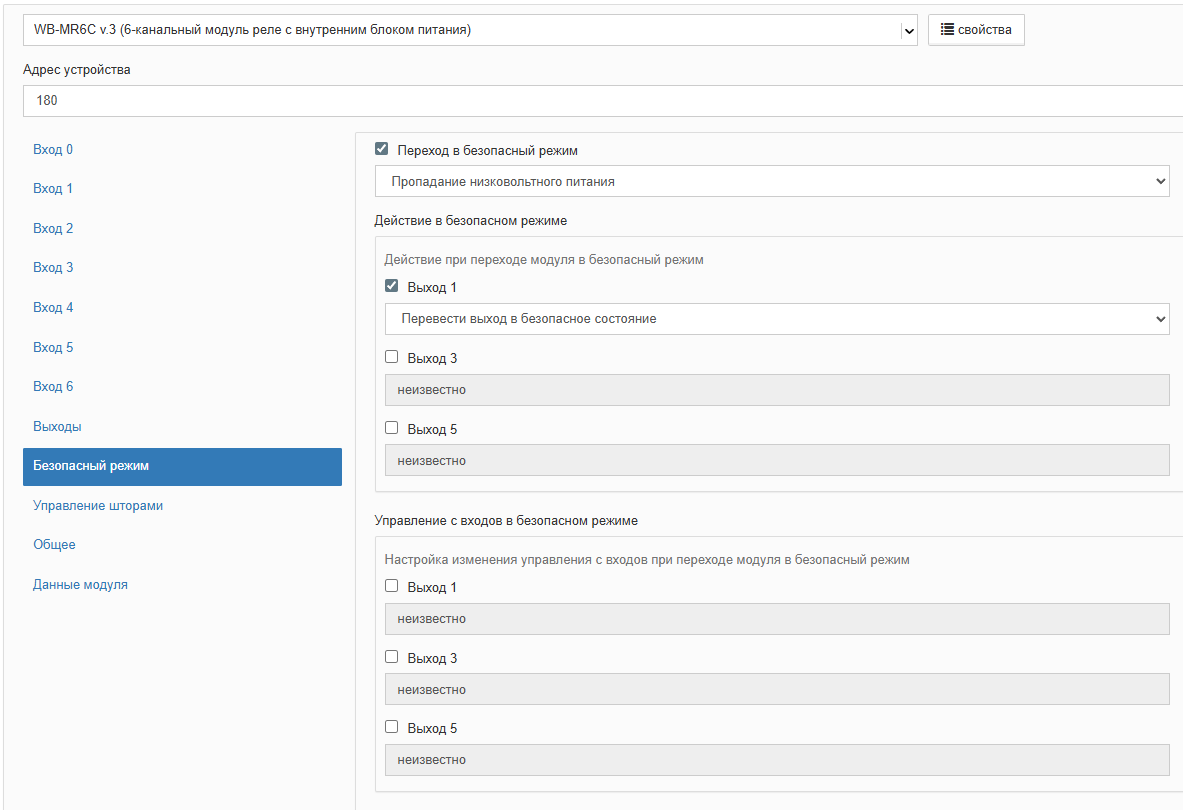
Task: Enable Выход 5 under Действие в безопасном режиме
Action: [392, 428]
